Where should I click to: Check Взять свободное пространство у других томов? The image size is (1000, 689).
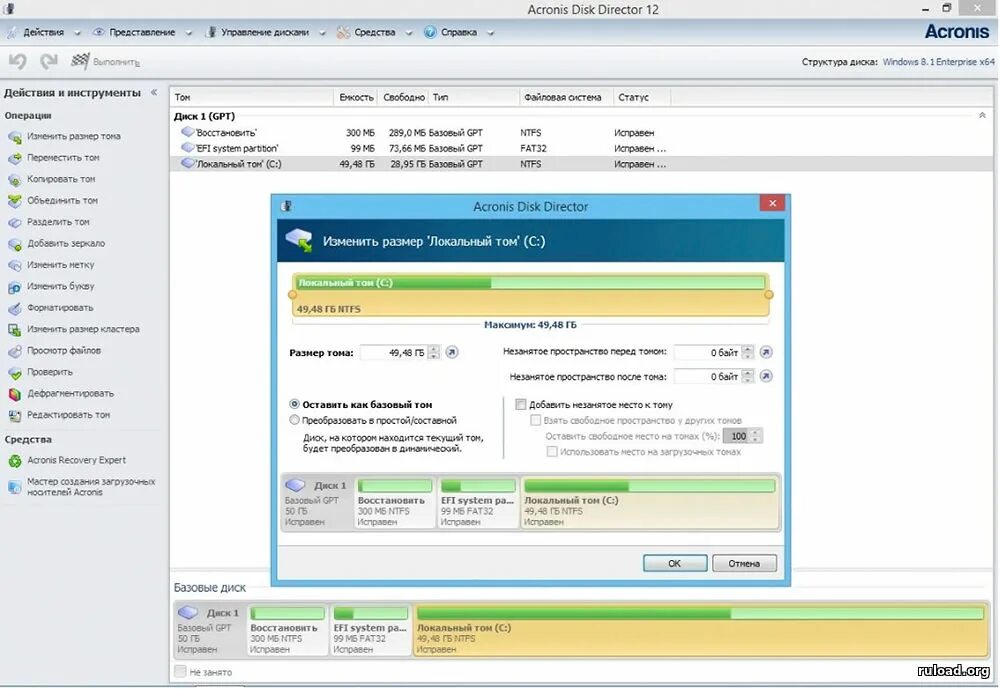point(536,420)
